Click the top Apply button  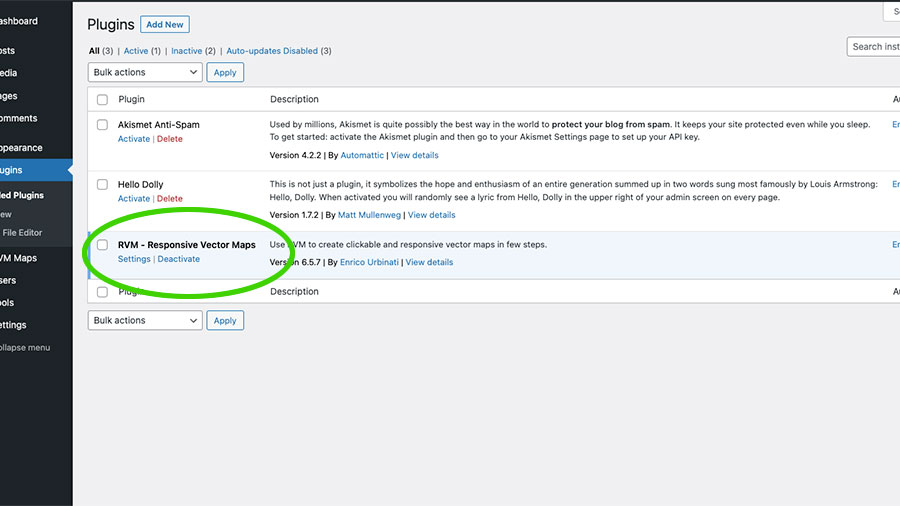225,72
